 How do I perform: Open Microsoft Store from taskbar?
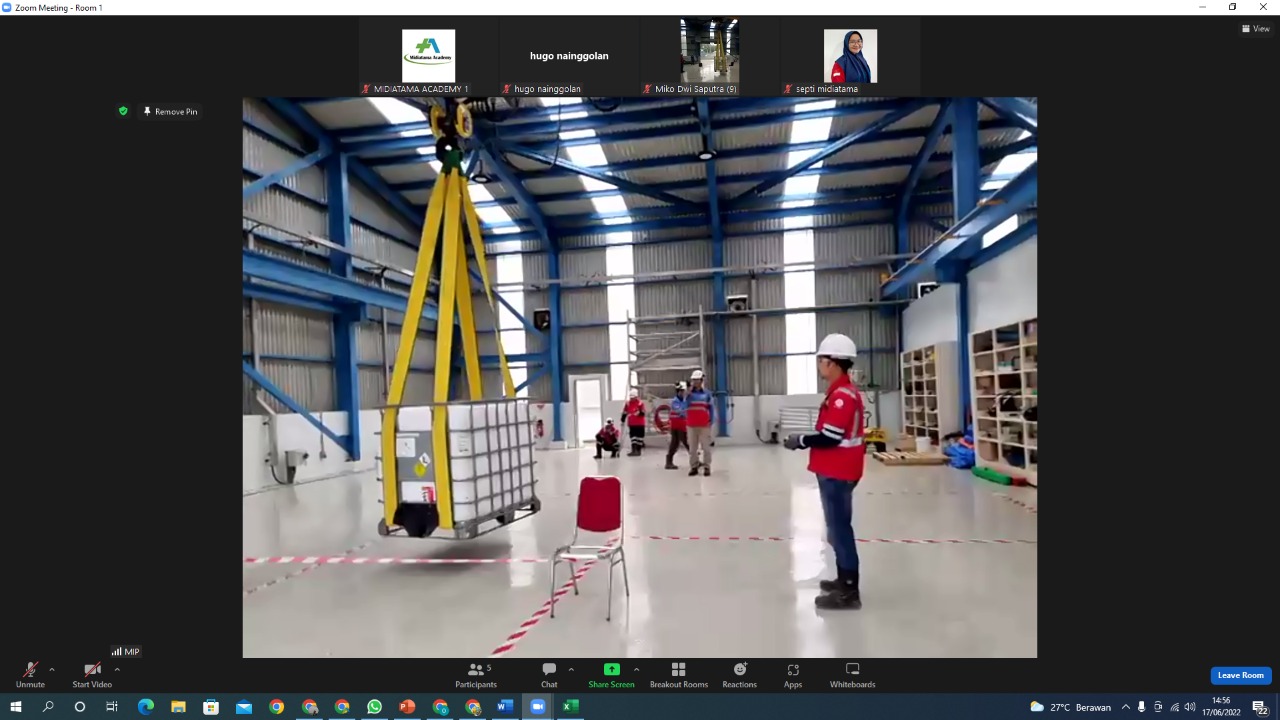coord(211,707)
